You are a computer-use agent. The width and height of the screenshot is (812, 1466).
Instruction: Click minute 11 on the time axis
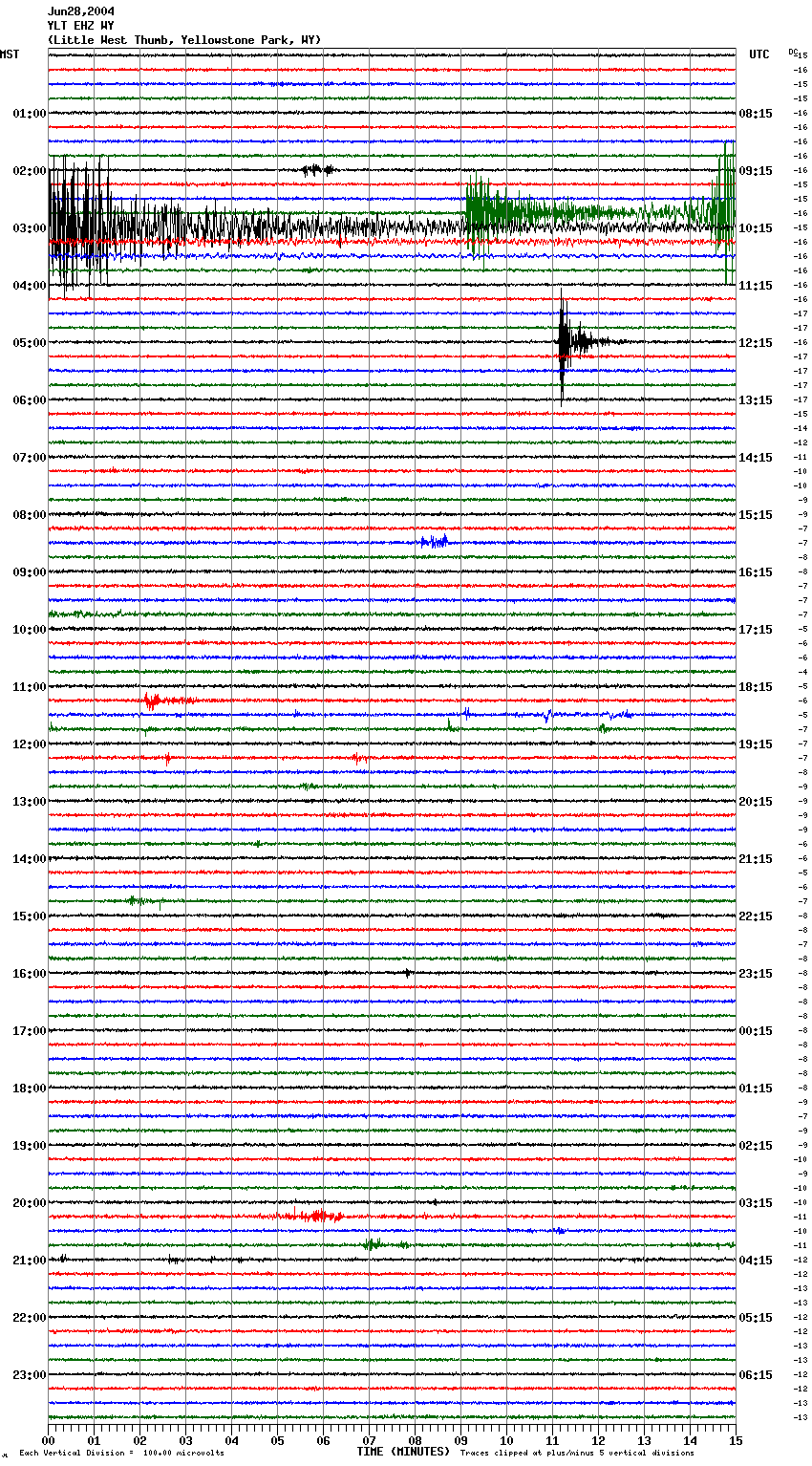tap(552, 1440)
